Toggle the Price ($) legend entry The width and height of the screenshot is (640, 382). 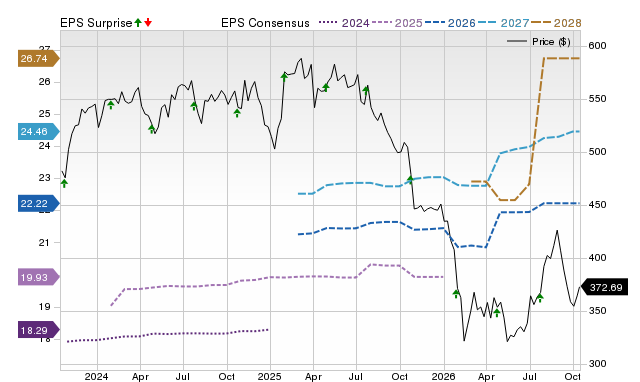coord(538,42)
